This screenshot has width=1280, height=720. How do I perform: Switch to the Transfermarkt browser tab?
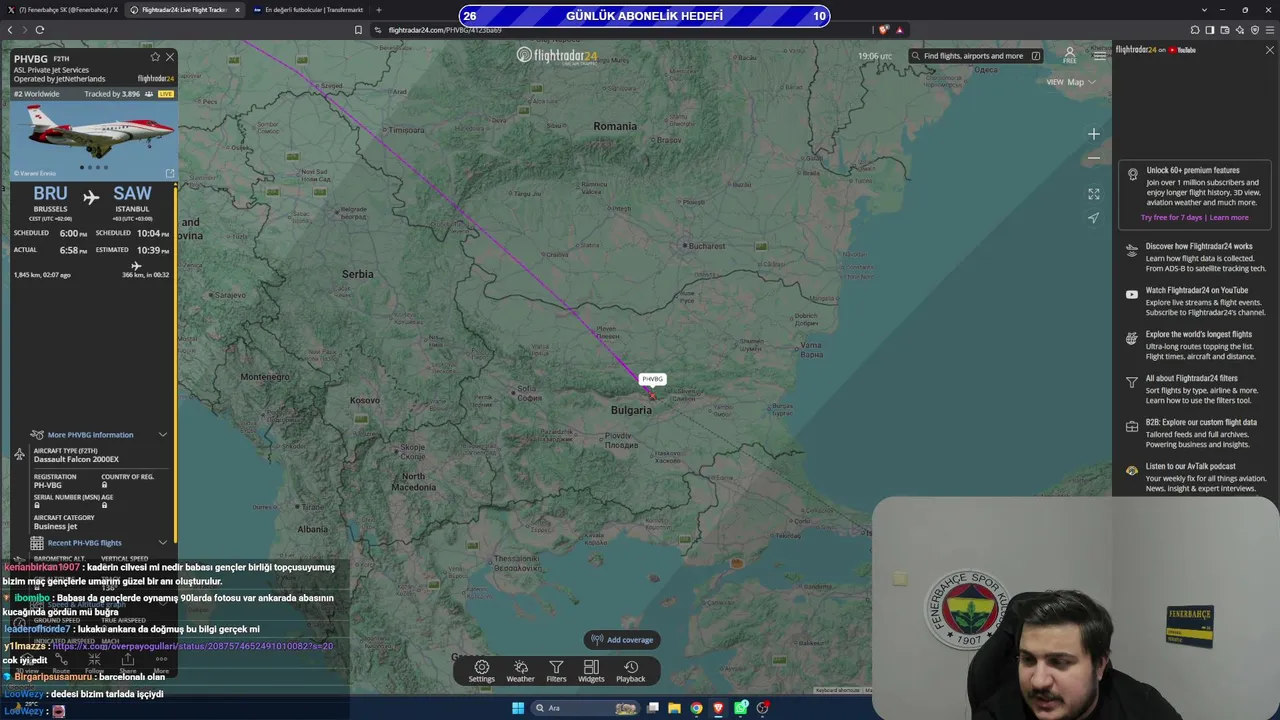pos(307,10)
